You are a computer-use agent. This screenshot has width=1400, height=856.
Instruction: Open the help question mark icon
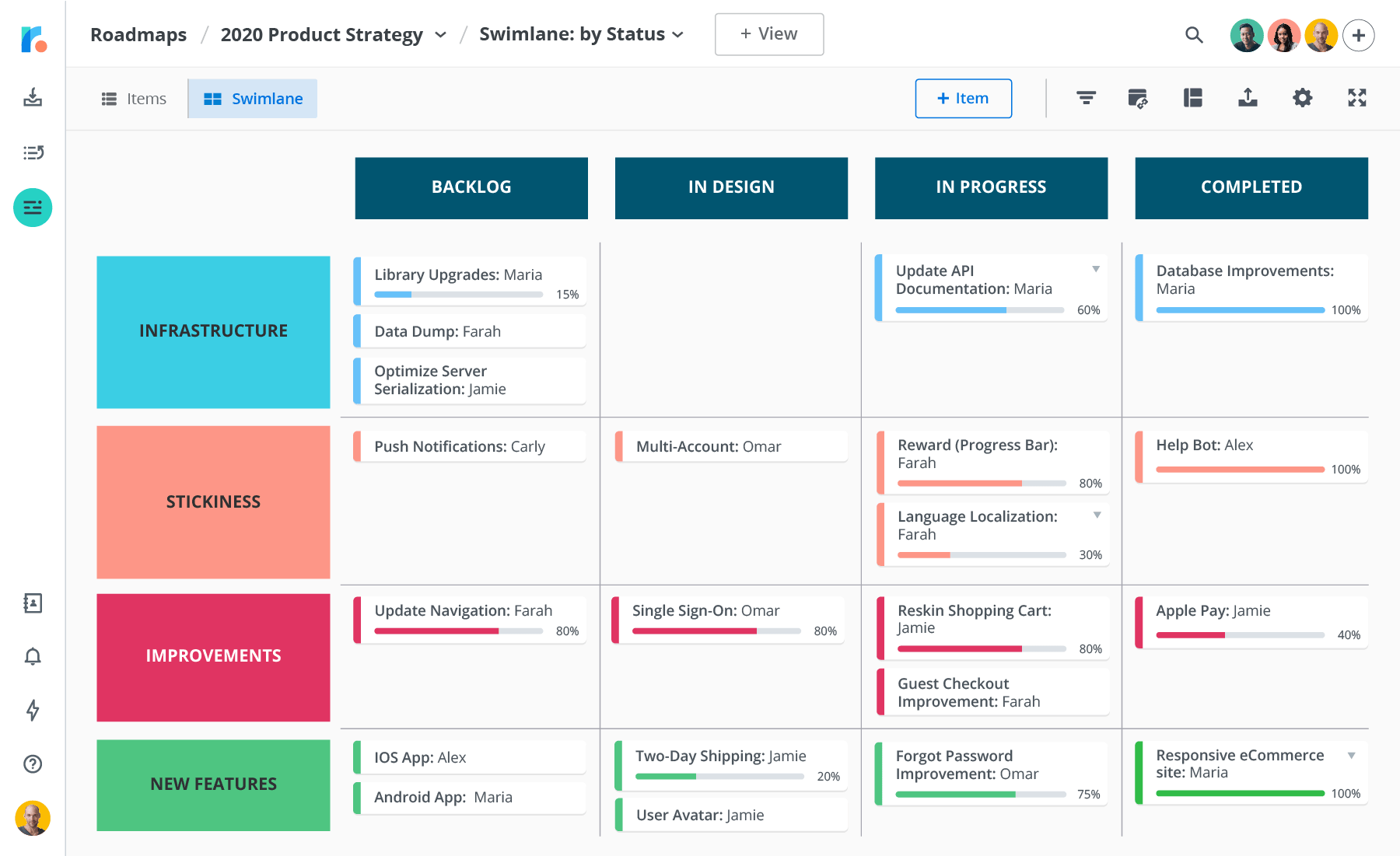pyautogui.click(x=33, y=764)
